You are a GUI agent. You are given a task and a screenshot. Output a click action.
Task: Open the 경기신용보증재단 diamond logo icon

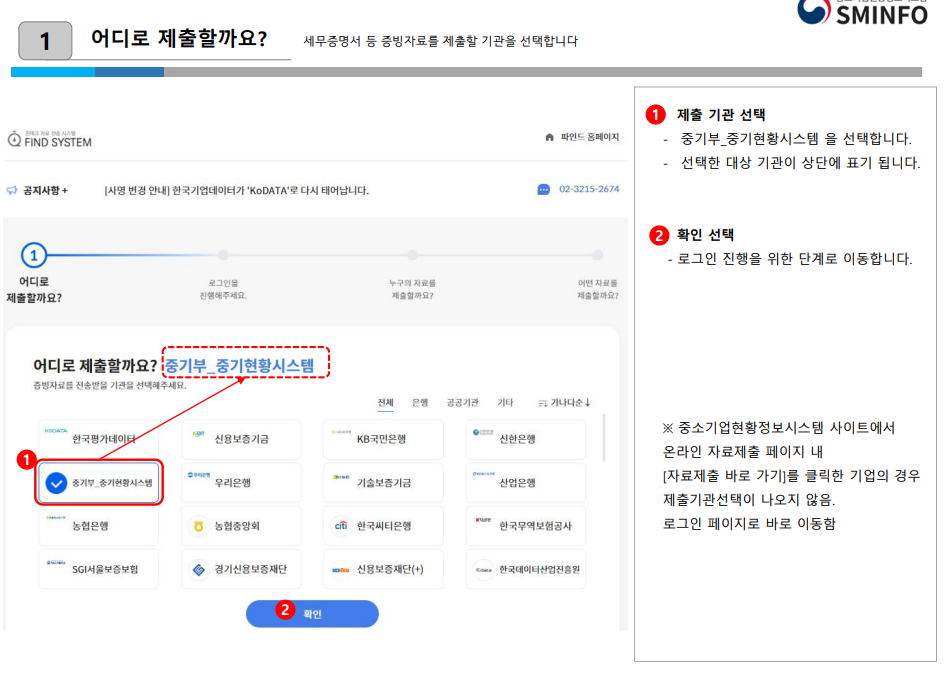click(198, 568)
